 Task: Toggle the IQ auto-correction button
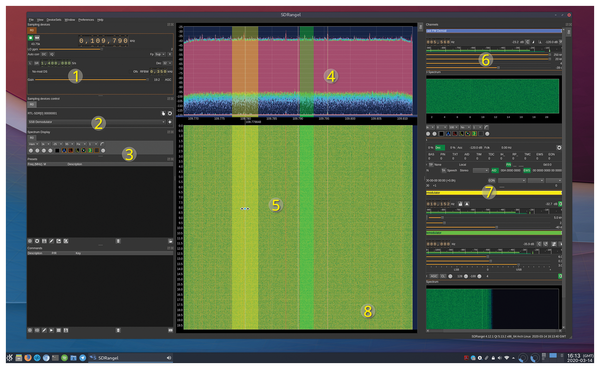[52, 54]
